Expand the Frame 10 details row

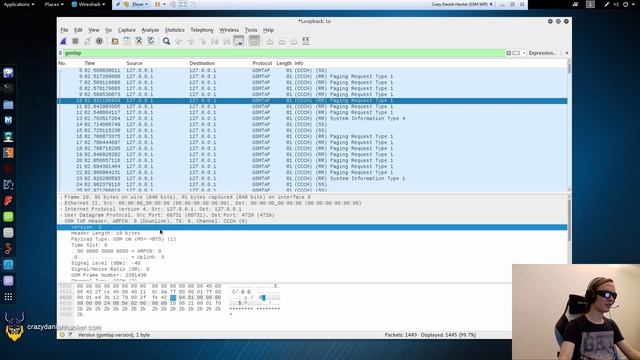tap(61, 197)
